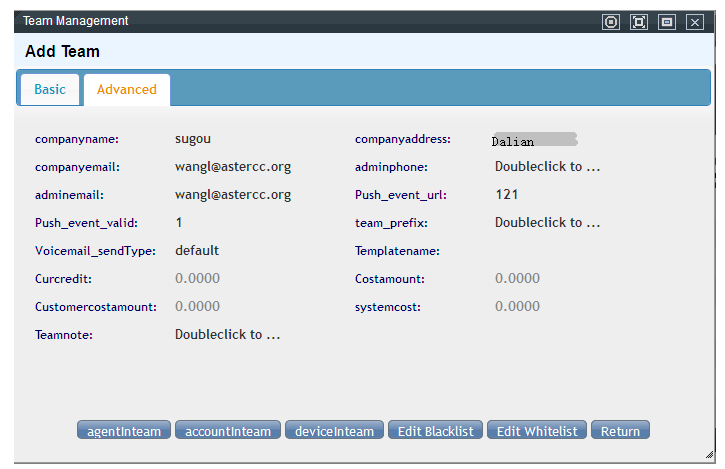This screenshot has width=725, height=469.
Task: Click the adminphone 'Doubleclick to ...' field
Action: click(x=547, y=166)
